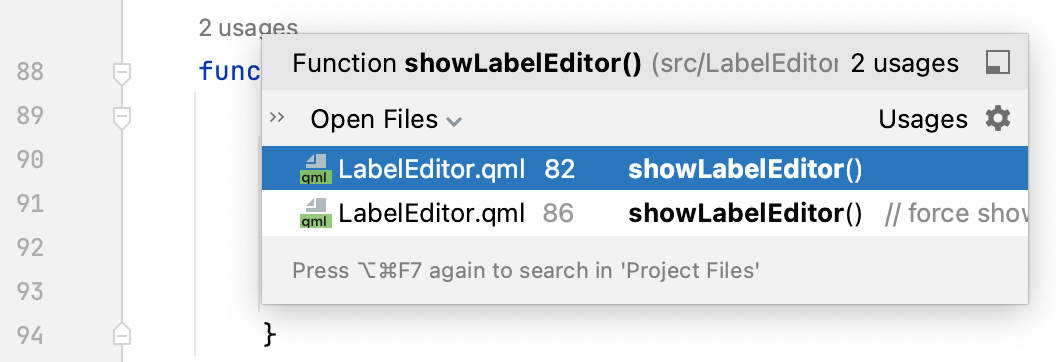Select LabelEditor.qml usage at line 86
This screenshot has width=1060, height=362.
tap(645, 213)
